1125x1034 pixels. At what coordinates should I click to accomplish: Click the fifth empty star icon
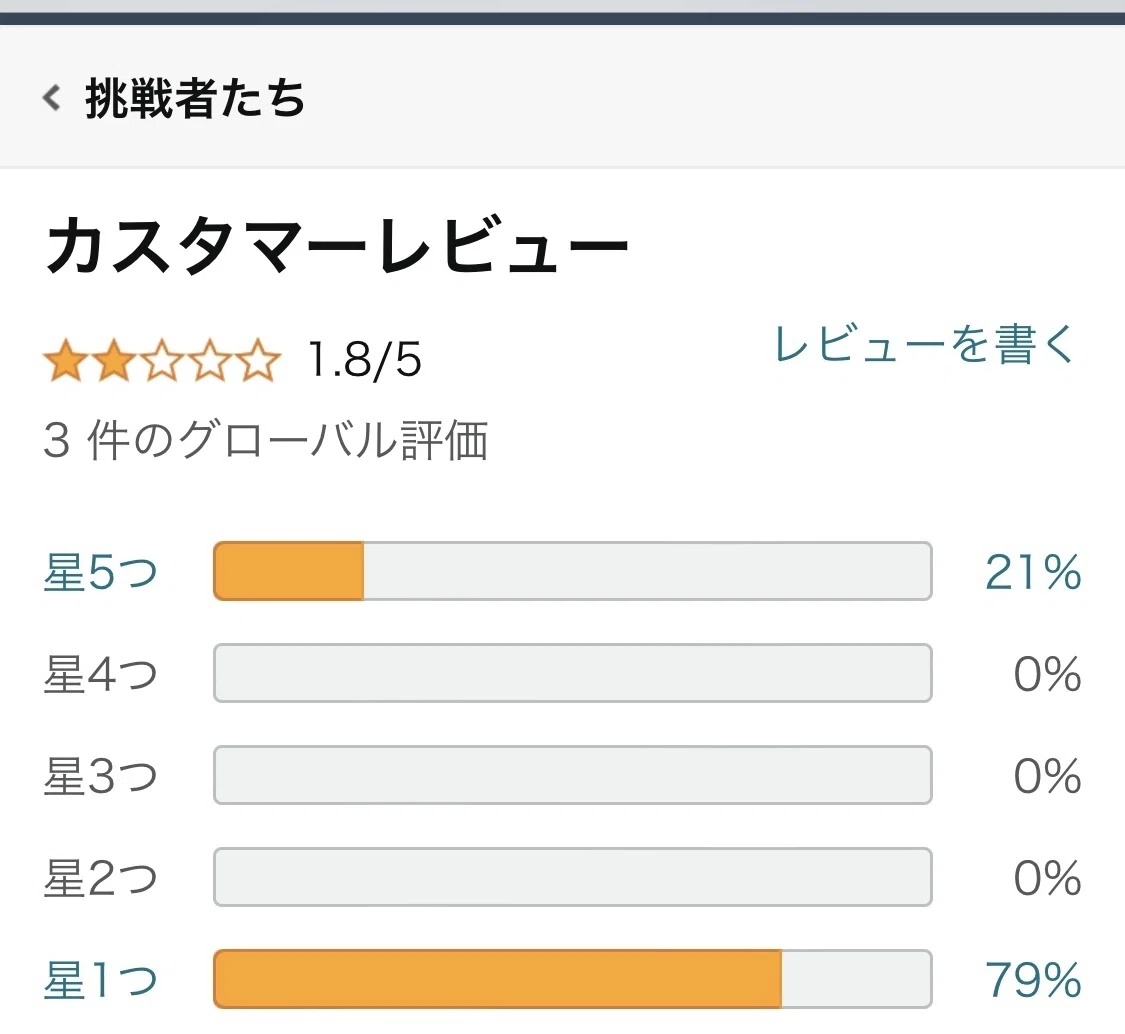click(258, 360)
